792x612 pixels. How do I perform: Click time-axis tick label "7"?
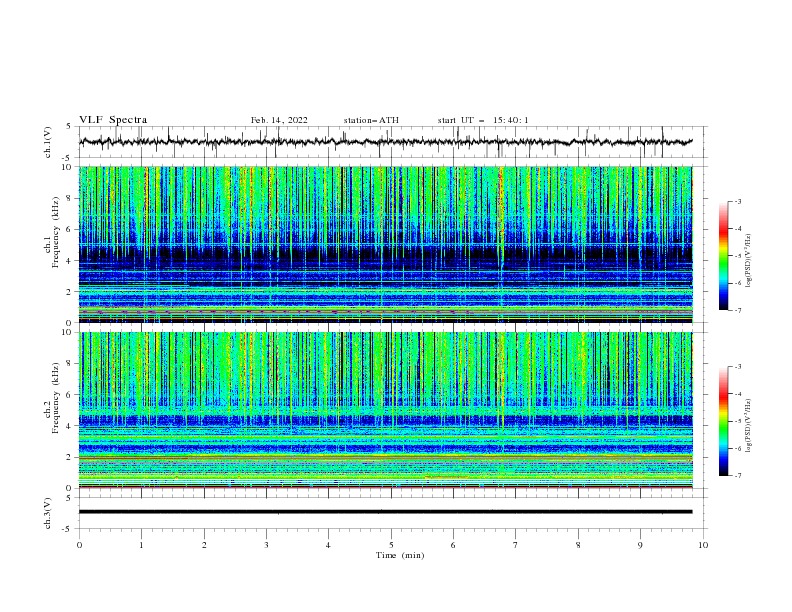click(516, 545)
